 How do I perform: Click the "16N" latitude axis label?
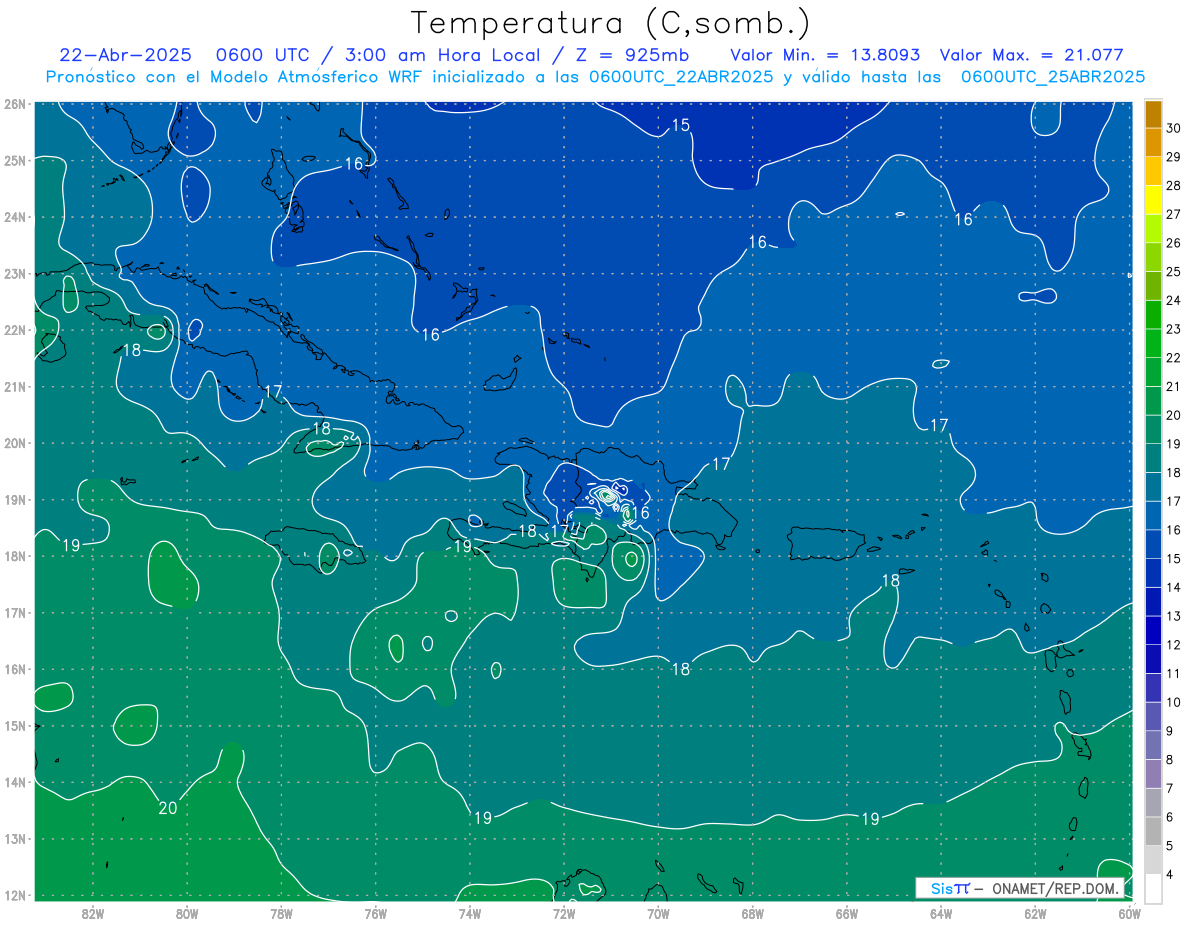(14, 669)
